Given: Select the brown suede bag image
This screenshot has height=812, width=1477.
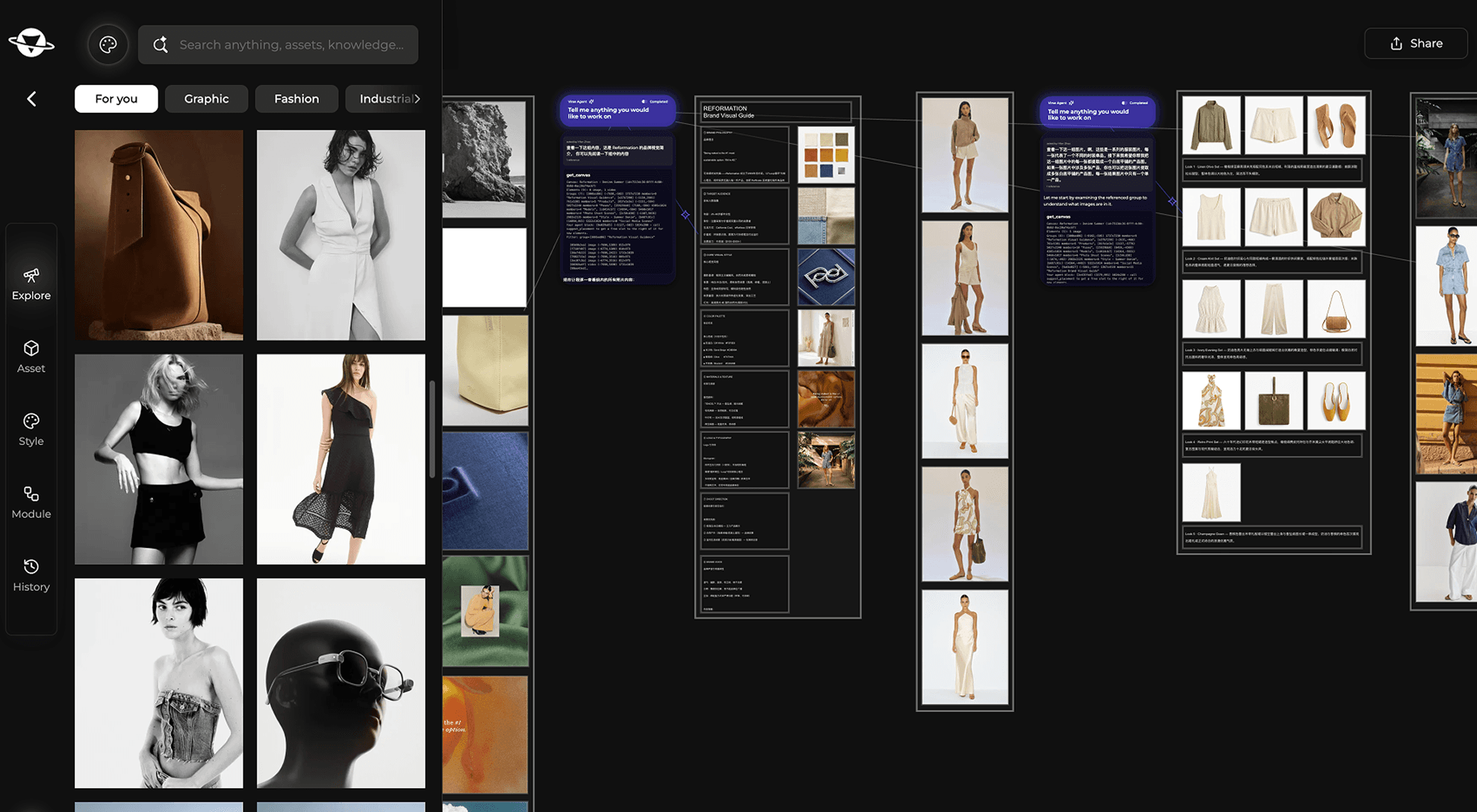Looking at the screenshot, I should click(159, 235).
